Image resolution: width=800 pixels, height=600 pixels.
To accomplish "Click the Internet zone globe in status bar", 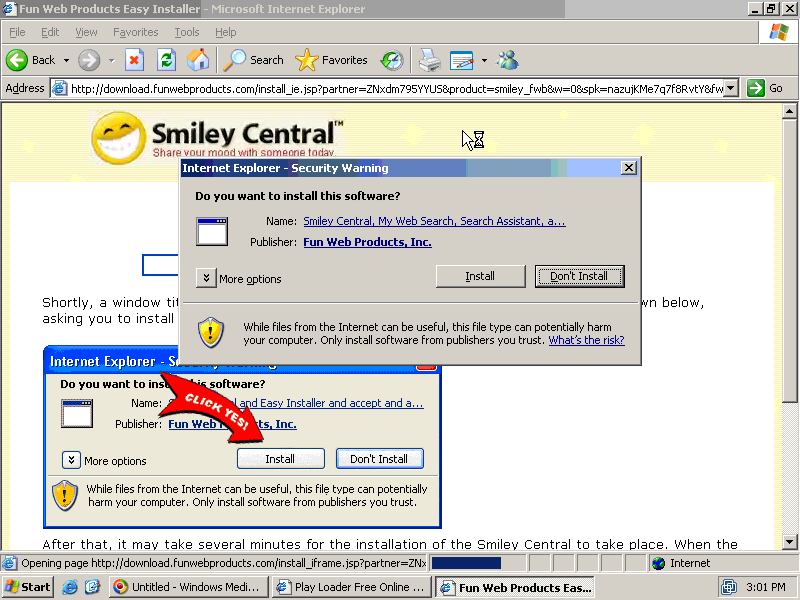I will (659, 563).
